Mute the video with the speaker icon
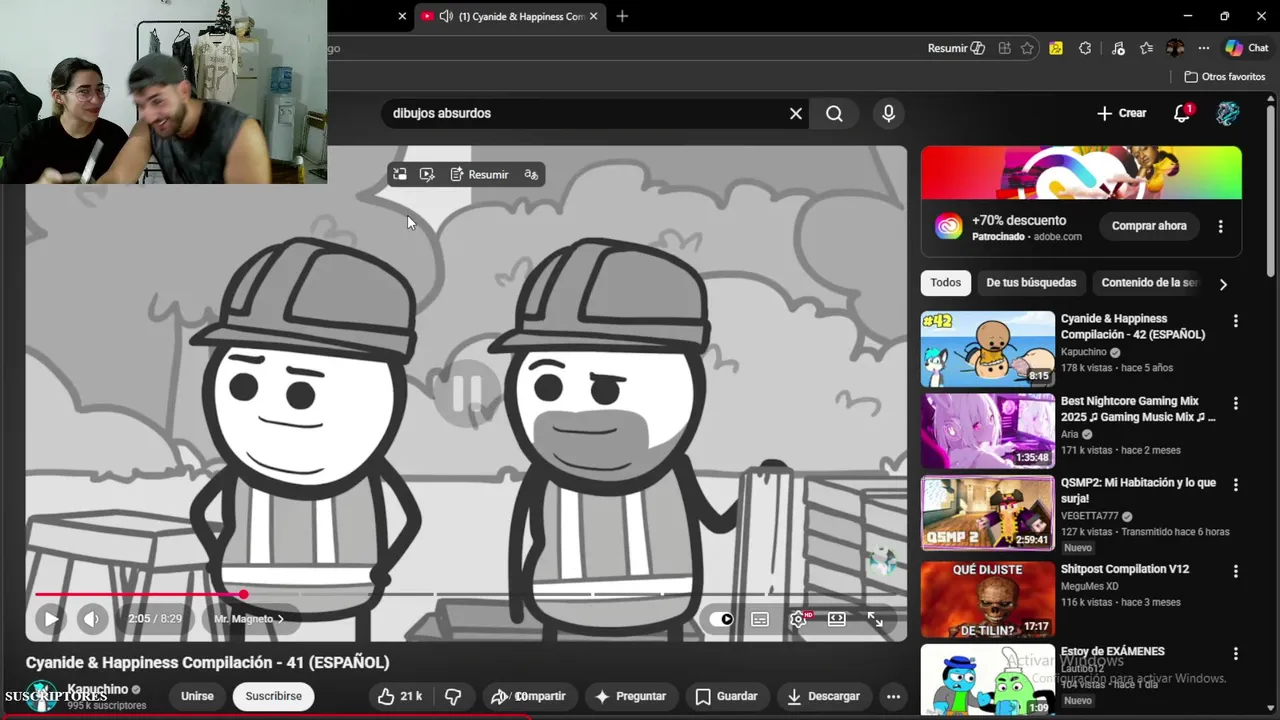The image size is (1280, 720). (91, 619)
